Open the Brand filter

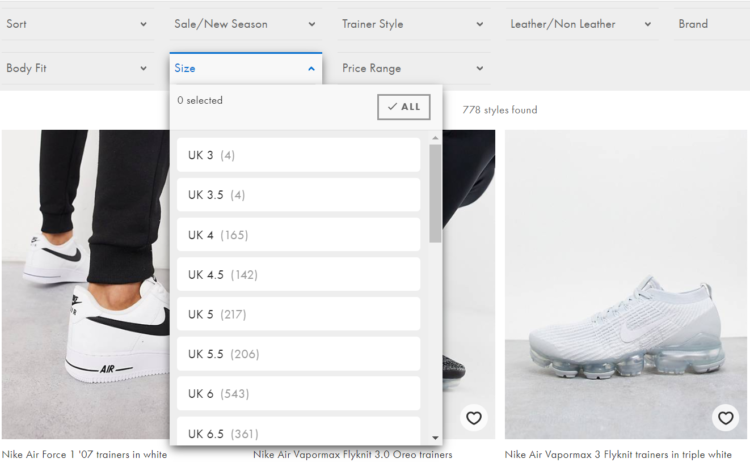tap(710, 24)
